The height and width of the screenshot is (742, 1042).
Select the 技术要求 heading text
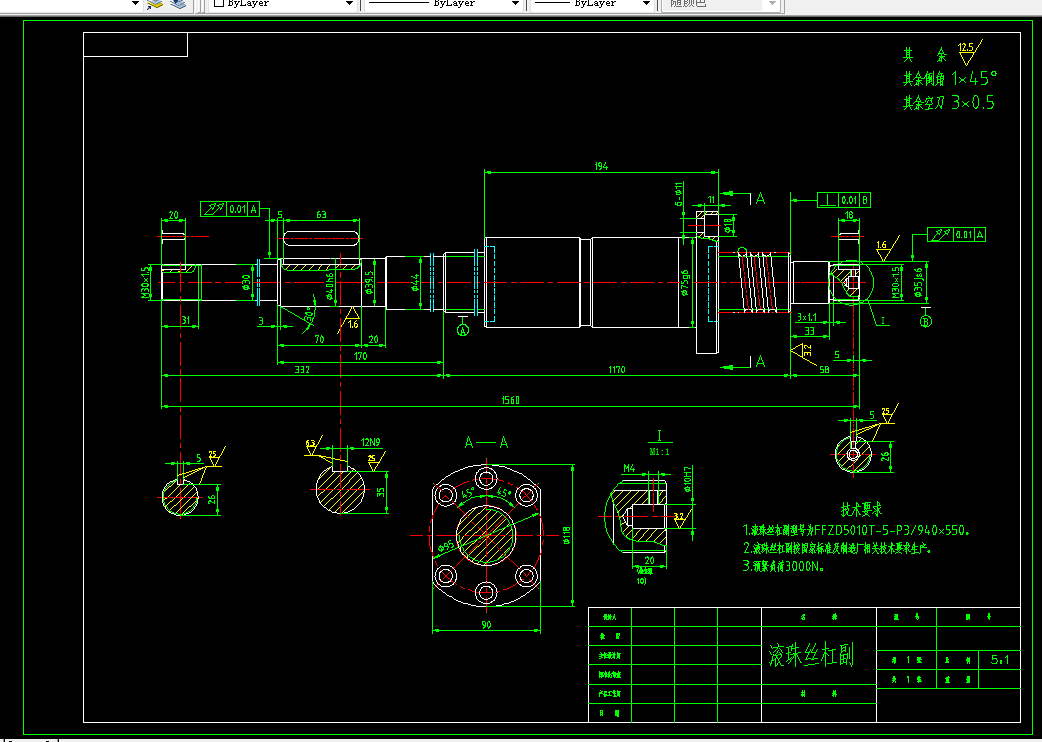(861, 510)
